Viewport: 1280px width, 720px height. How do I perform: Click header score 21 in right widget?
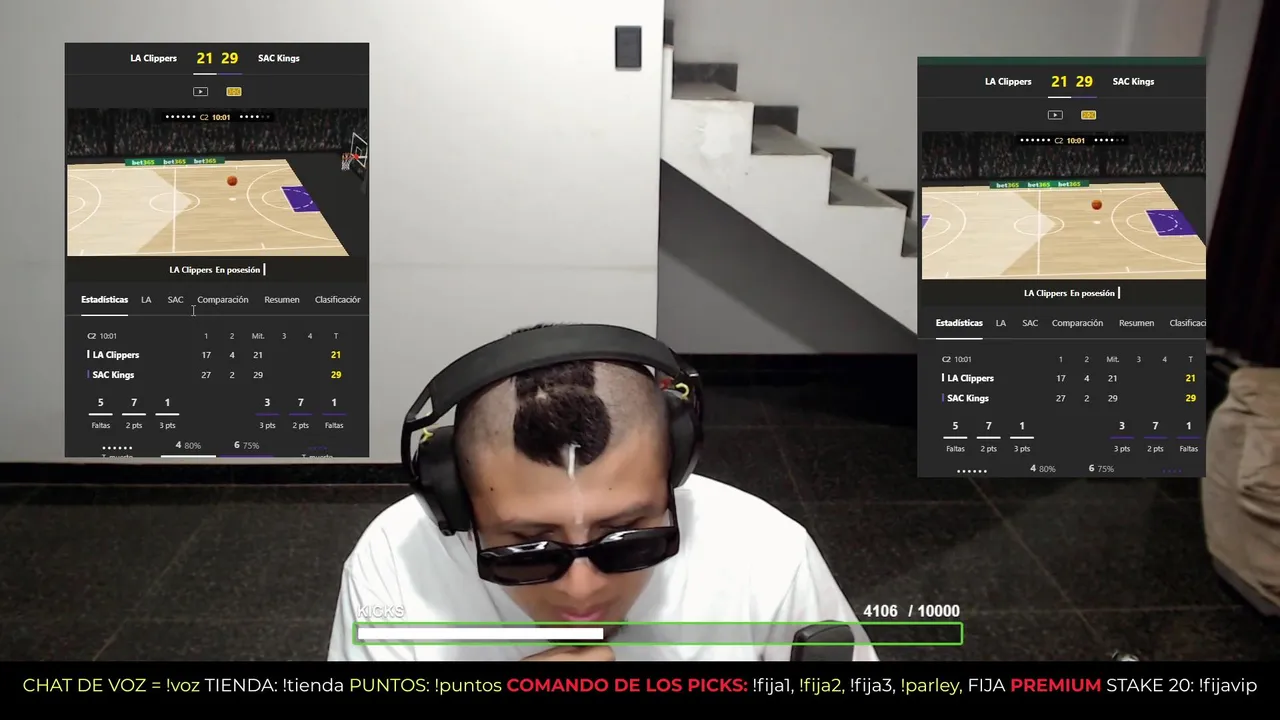pyautogui.click(x=1059, y=82)
